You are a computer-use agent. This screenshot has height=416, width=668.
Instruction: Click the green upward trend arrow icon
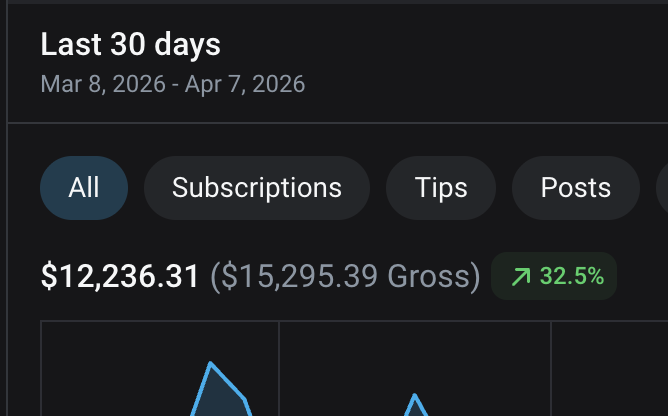[521, 277]
